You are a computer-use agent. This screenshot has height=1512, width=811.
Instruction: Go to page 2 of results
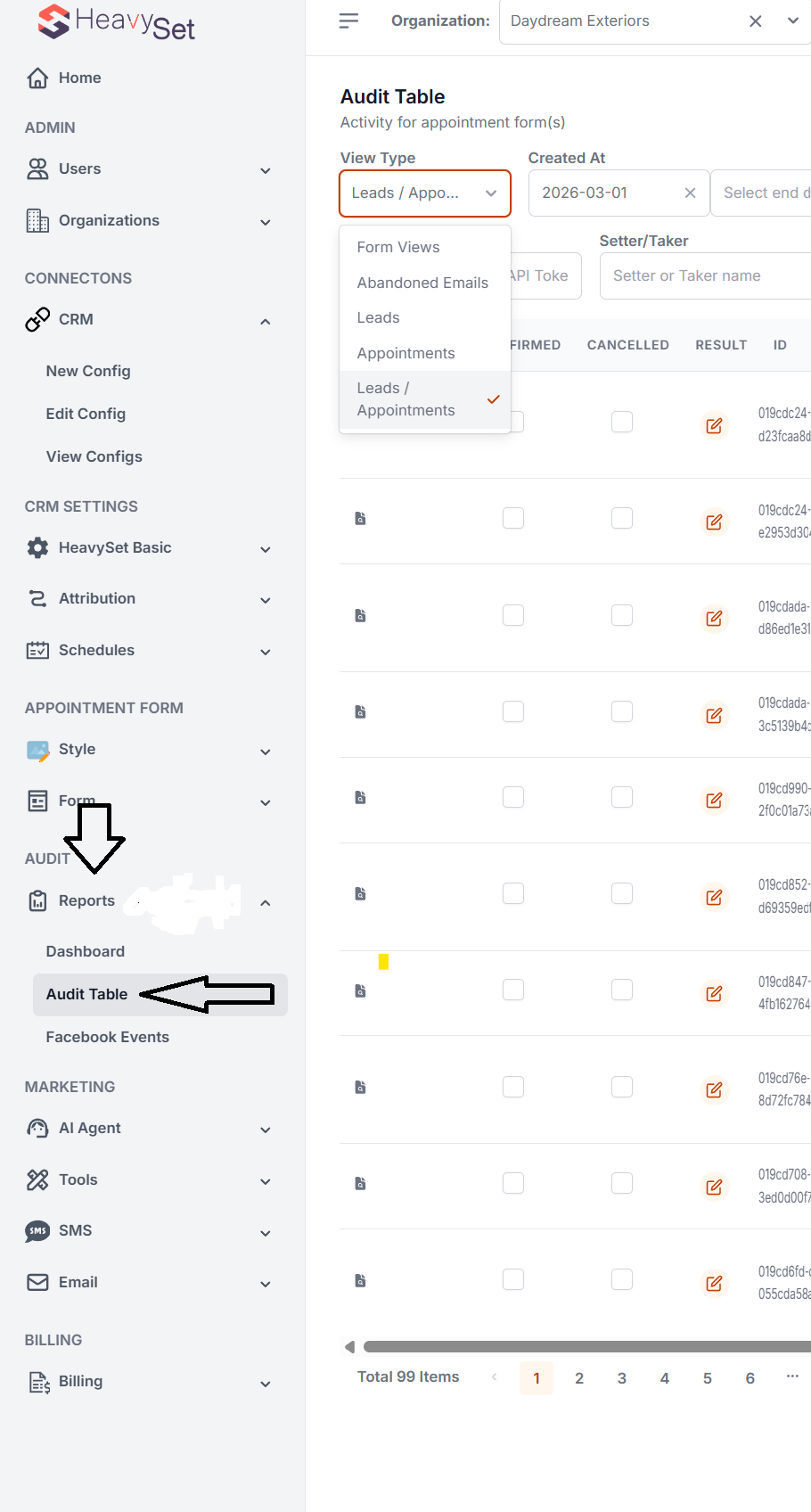[579, 1378]
